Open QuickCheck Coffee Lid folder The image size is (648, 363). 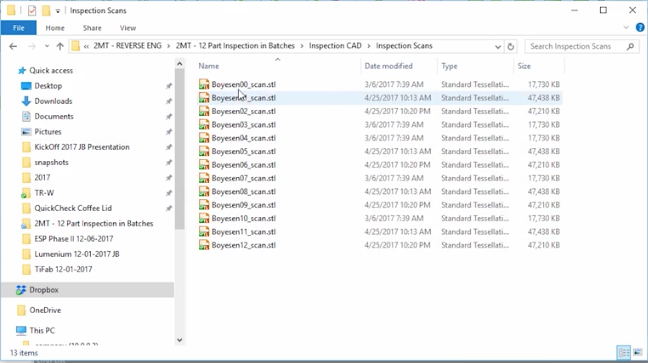pos(73,208)
